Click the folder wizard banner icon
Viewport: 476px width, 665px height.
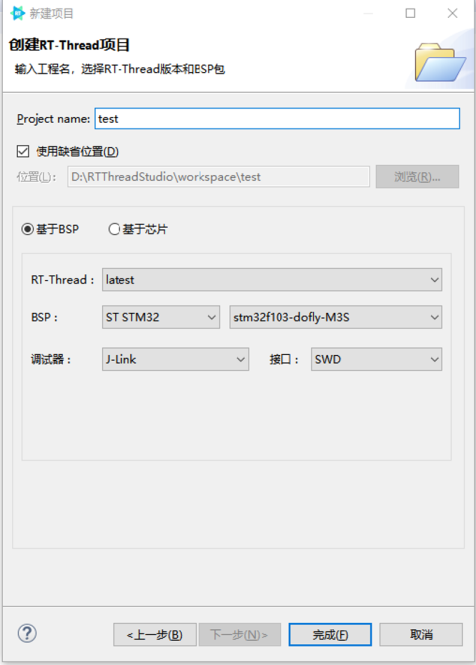(440, 62)
